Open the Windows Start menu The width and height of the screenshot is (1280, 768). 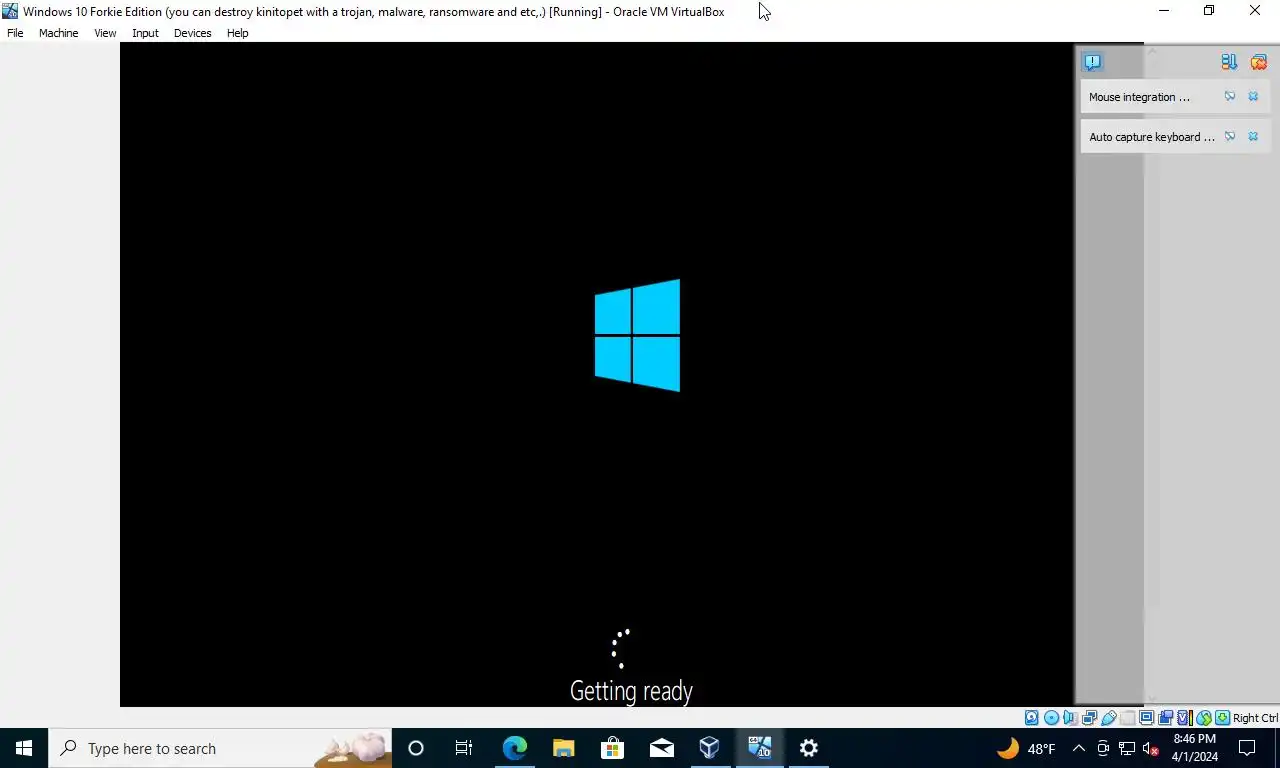pyautogui.click(x=24, y=748)
